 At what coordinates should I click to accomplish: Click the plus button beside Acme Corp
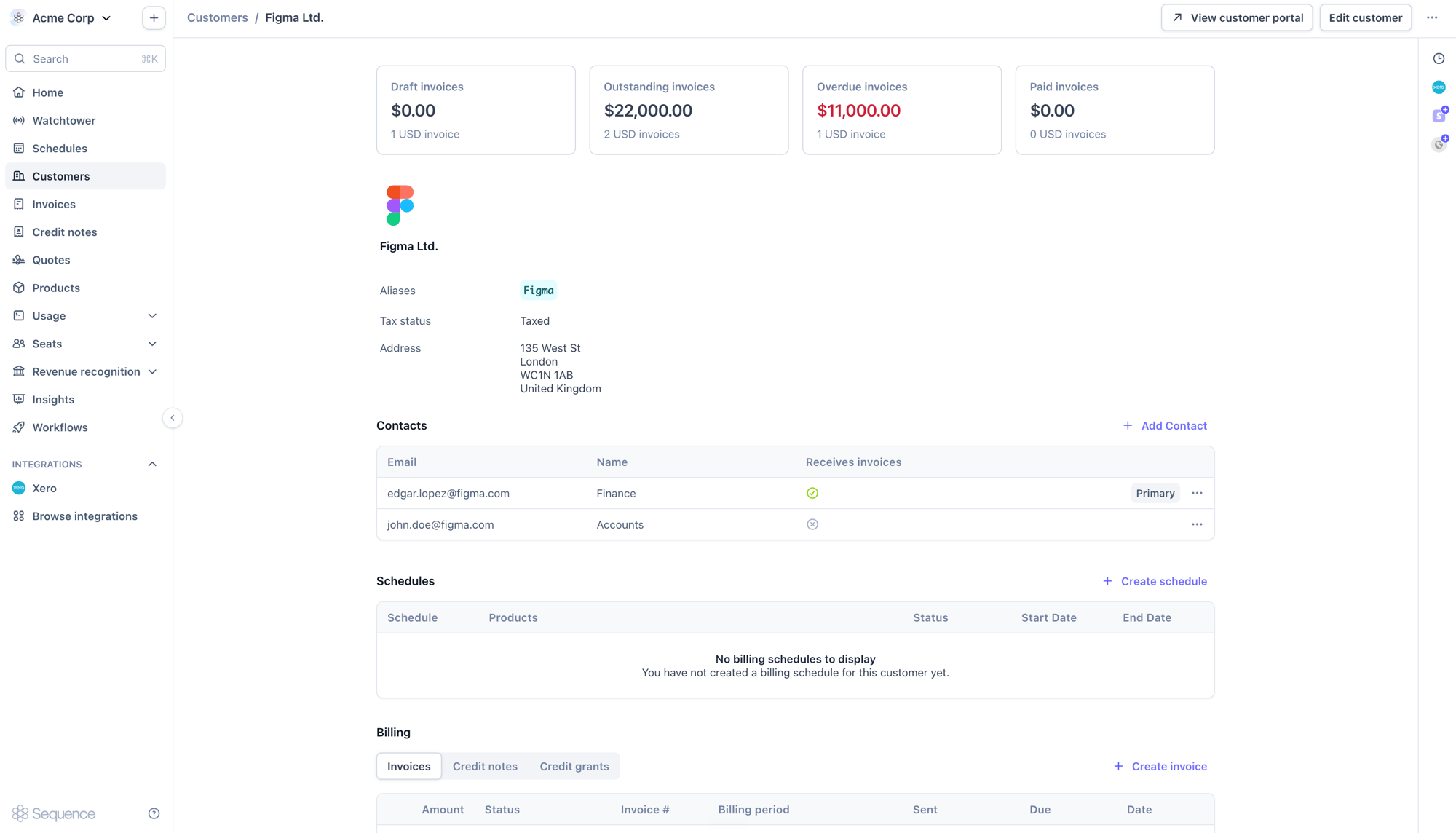click(x=154, y=17)
